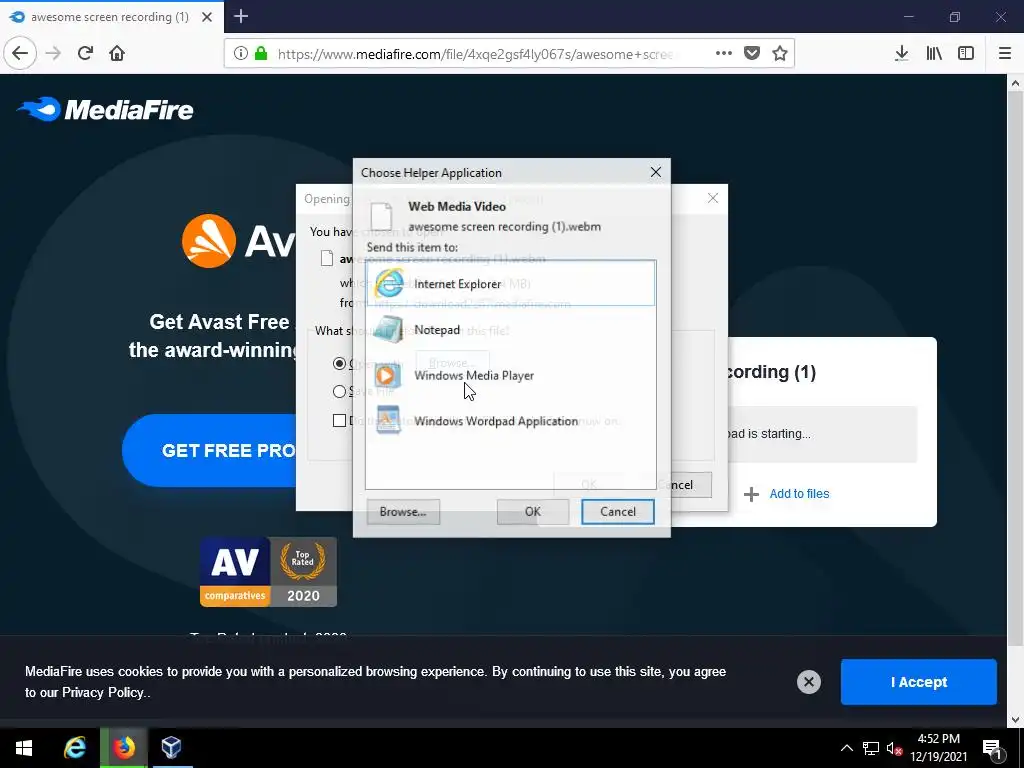Click the MediaFire logo
This screenshot has height=768, width=1024.
point(105,109)
